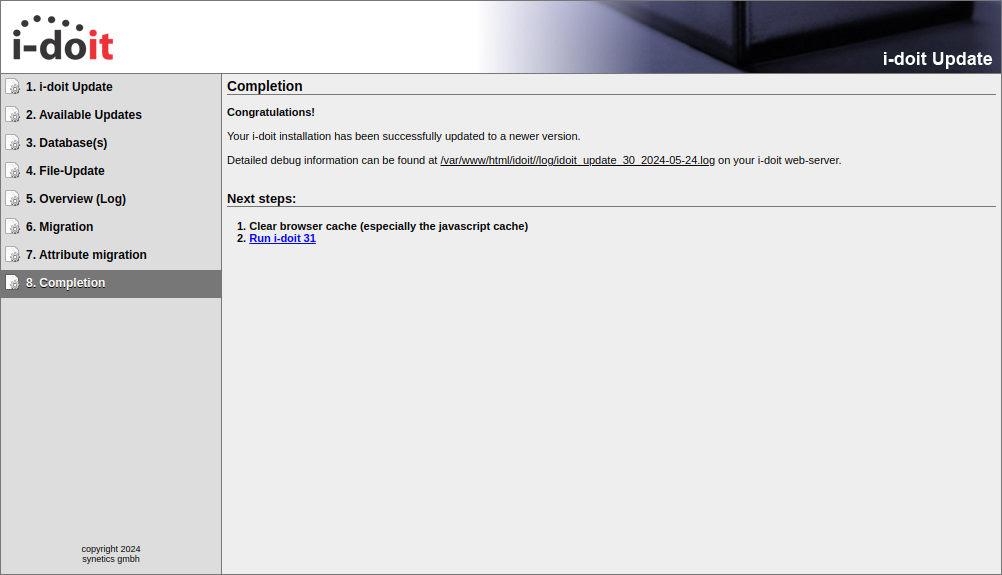Click the icon next to File-Update step
The width and height of the screenshot is (1002, 575).
[x=13, y=171]
